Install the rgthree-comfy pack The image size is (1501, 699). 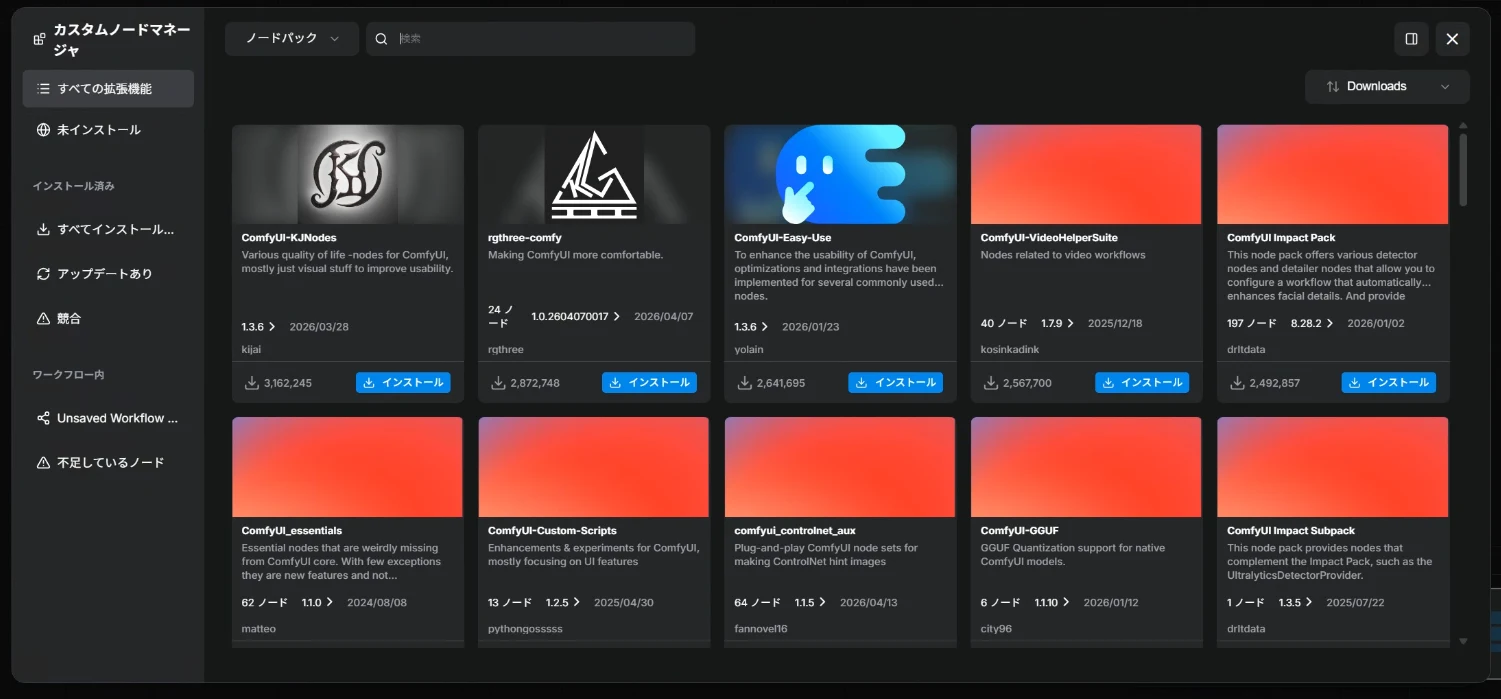(x=649, y=383)
